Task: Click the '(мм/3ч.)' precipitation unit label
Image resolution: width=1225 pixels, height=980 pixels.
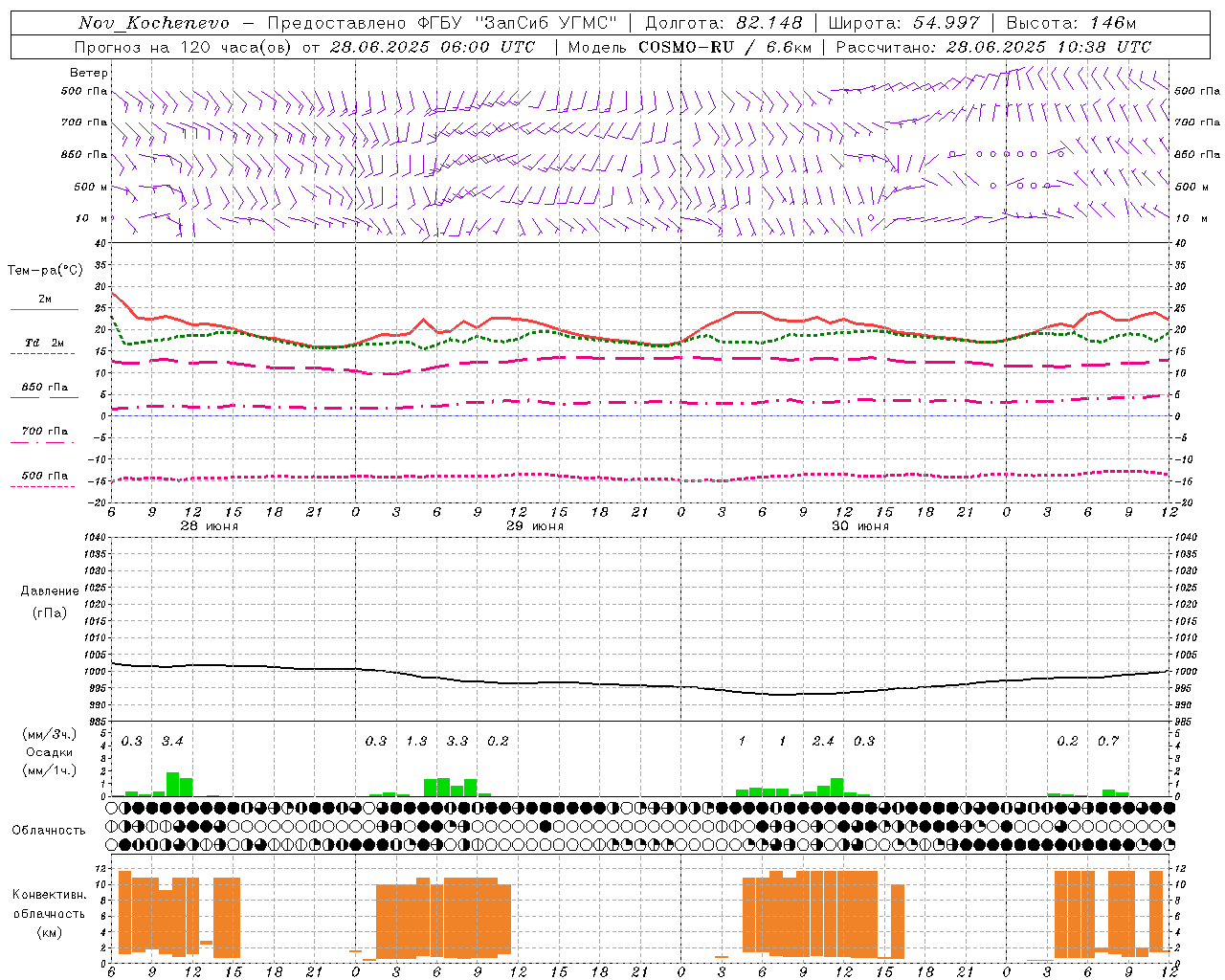Action: tap(50, 735)
